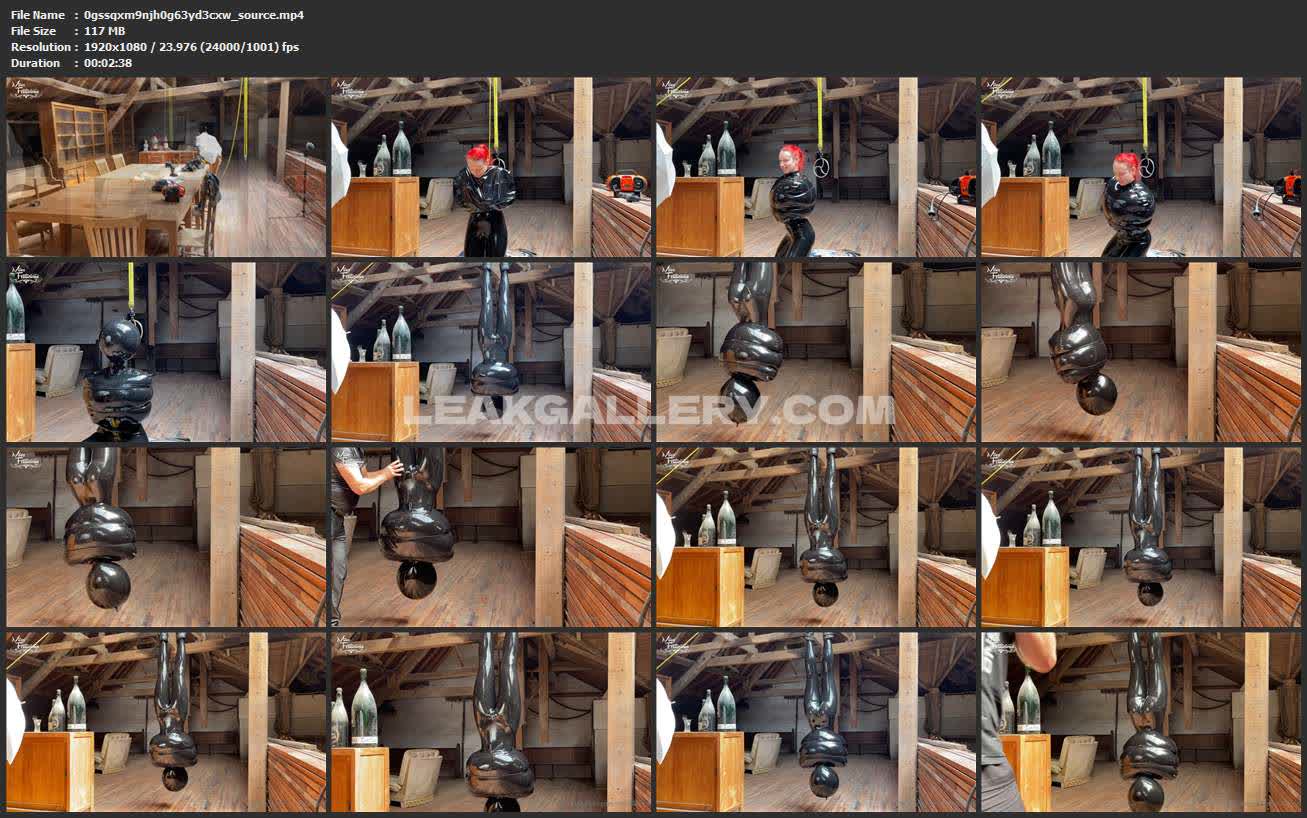This screenshot has height=818, width=1307.
Task: Click the Duration value 00:02:38
Action: click(108, 63)
